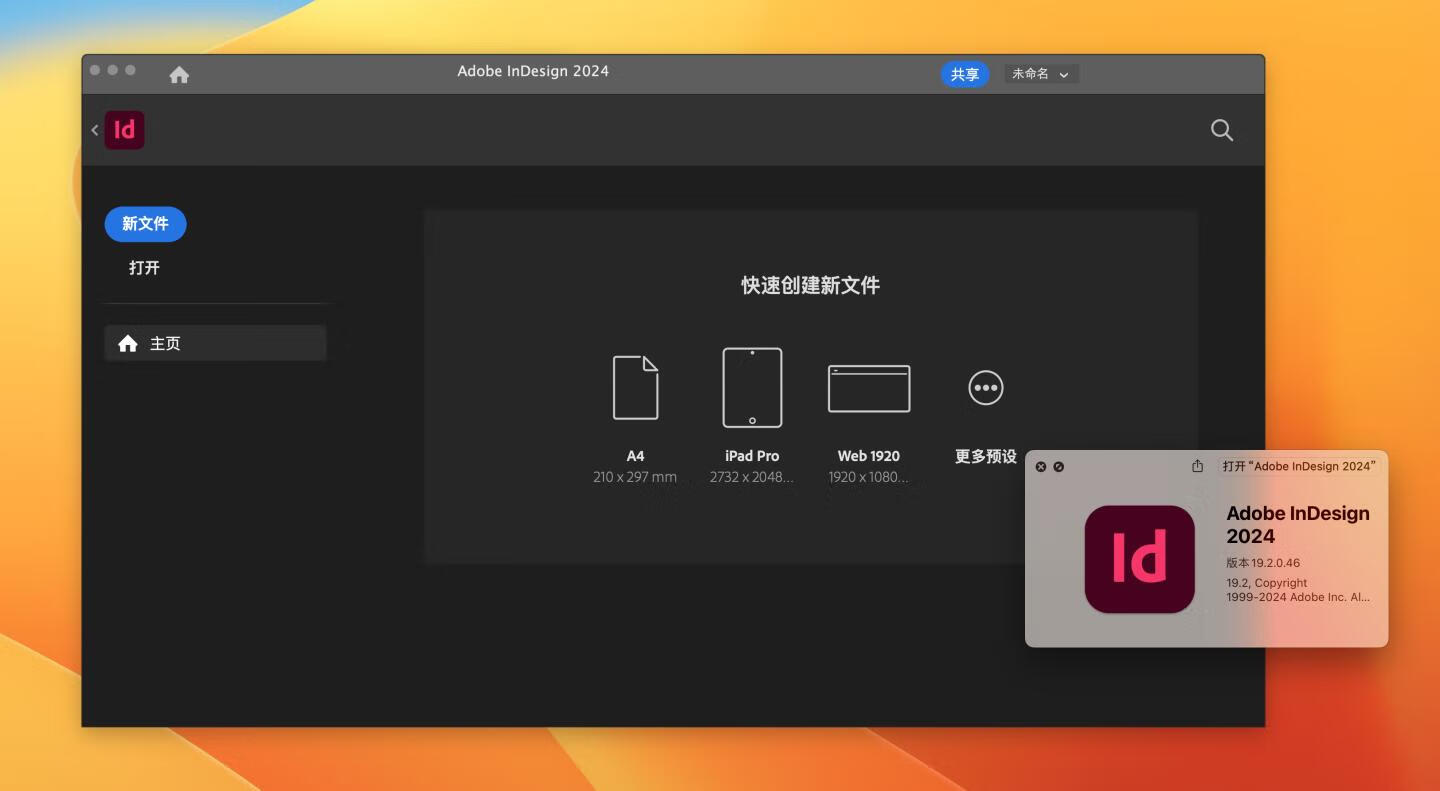Image resolution: width=1440 pixels, height=791 pixels.
Task: Click the 2732 x 2048 dimension text
Action: click(752, 477)
